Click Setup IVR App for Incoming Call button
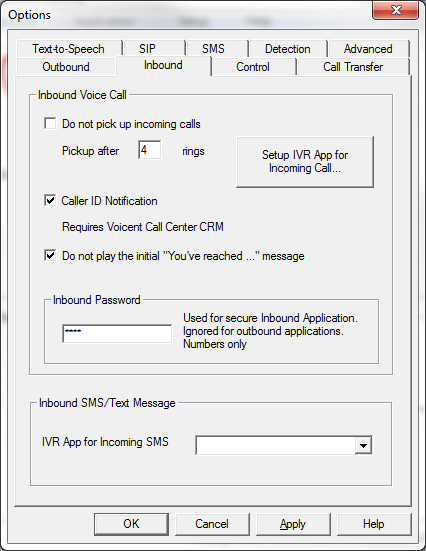Viewport: 426px width, 551px height. [x=305, y=162]
